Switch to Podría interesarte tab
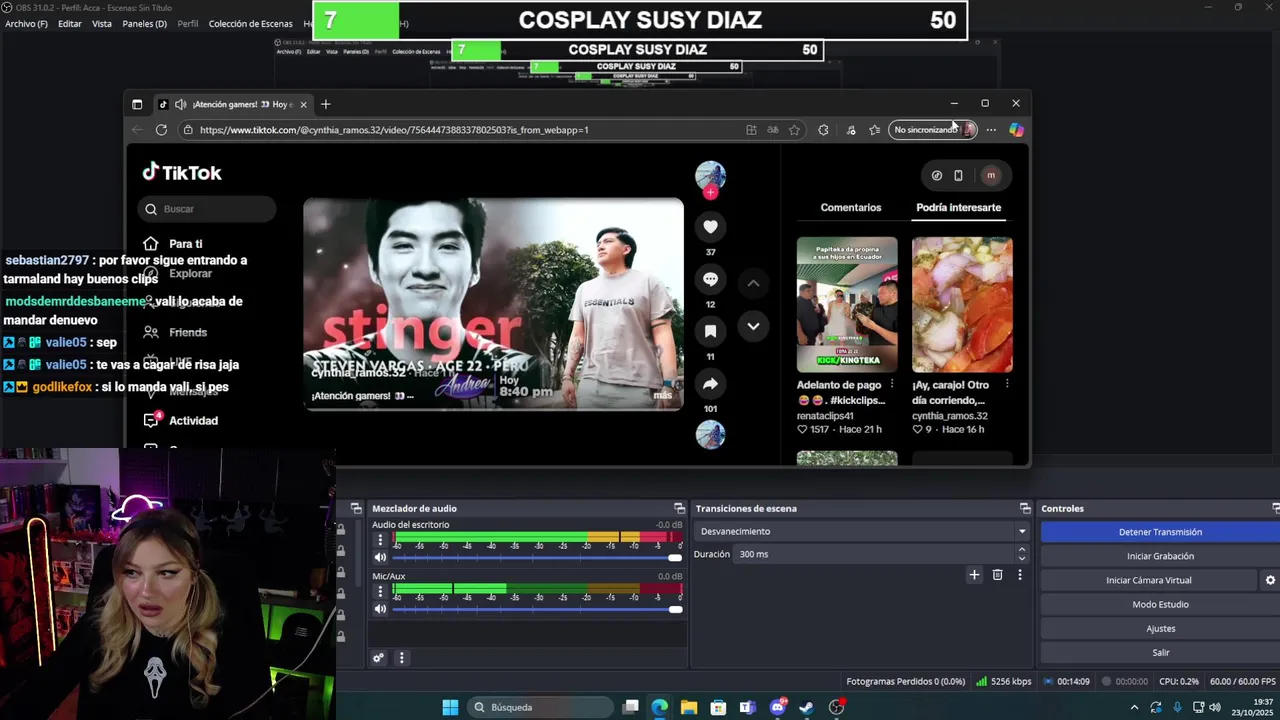Viewport: 1280px width, 720px height. click(958, 208)
